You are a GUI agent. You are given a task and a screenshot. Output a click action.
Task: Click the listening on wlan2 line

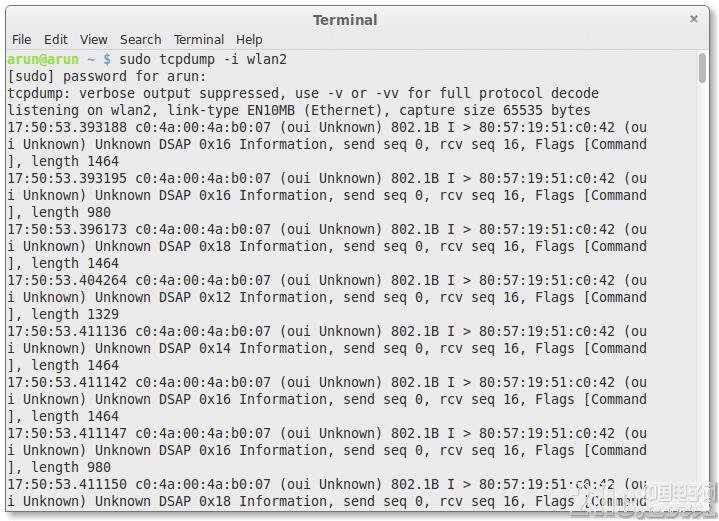pyautogui.click(x=299, y=111)
